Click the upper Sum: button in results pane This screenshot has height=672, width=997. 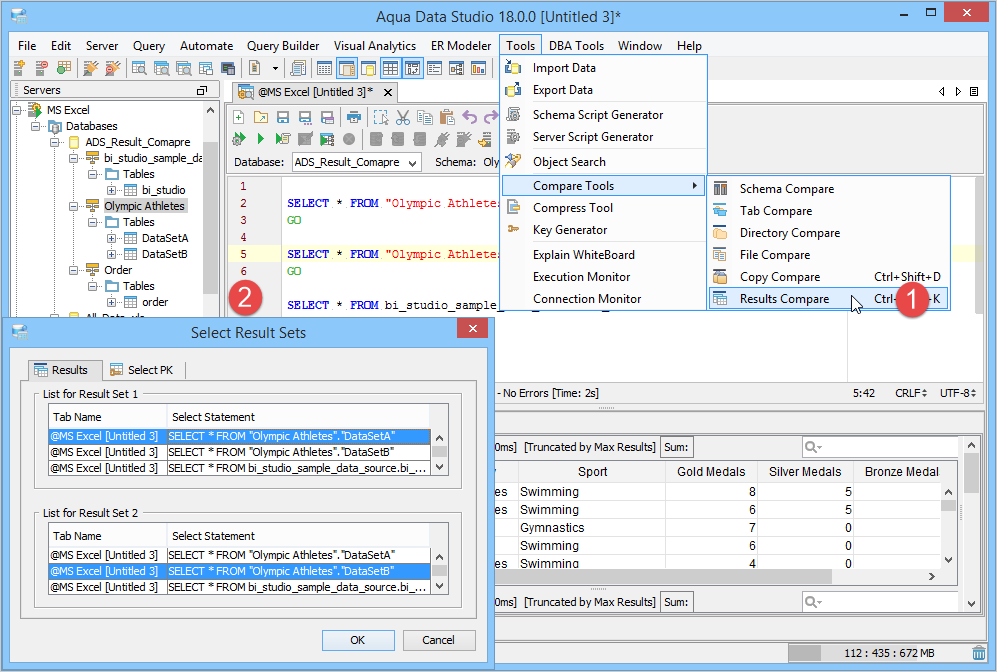click(x=676, y=447)
